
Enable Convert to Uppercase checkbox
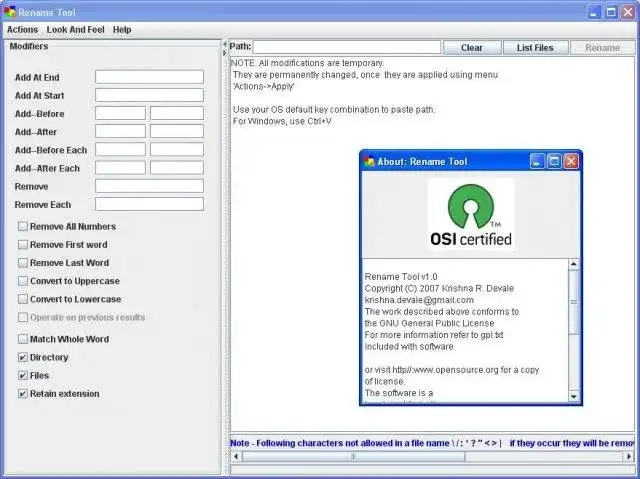pos(23,281)
